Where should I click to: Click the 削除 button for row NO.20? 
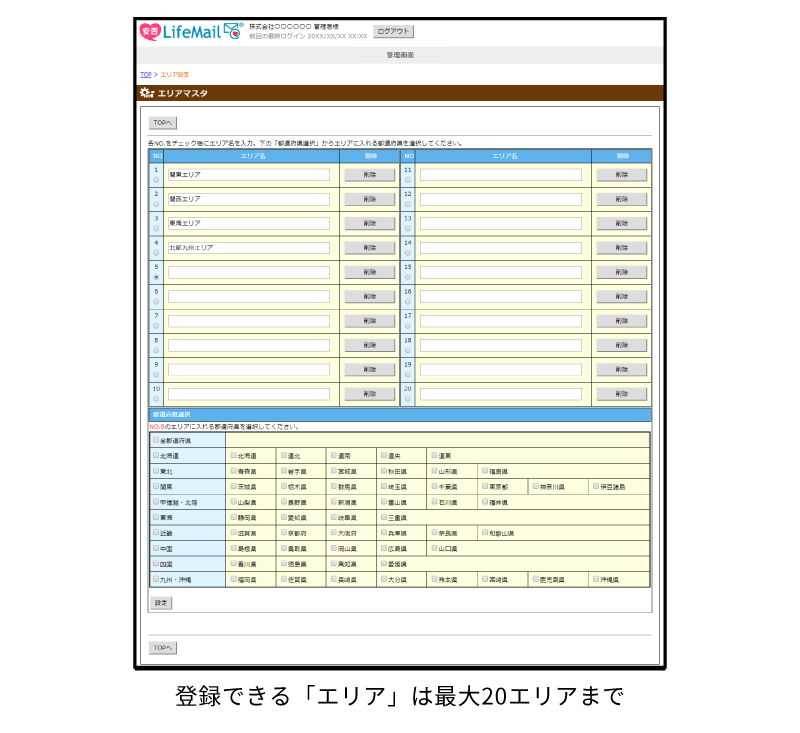pyautogui.click(x=623, y=394)
